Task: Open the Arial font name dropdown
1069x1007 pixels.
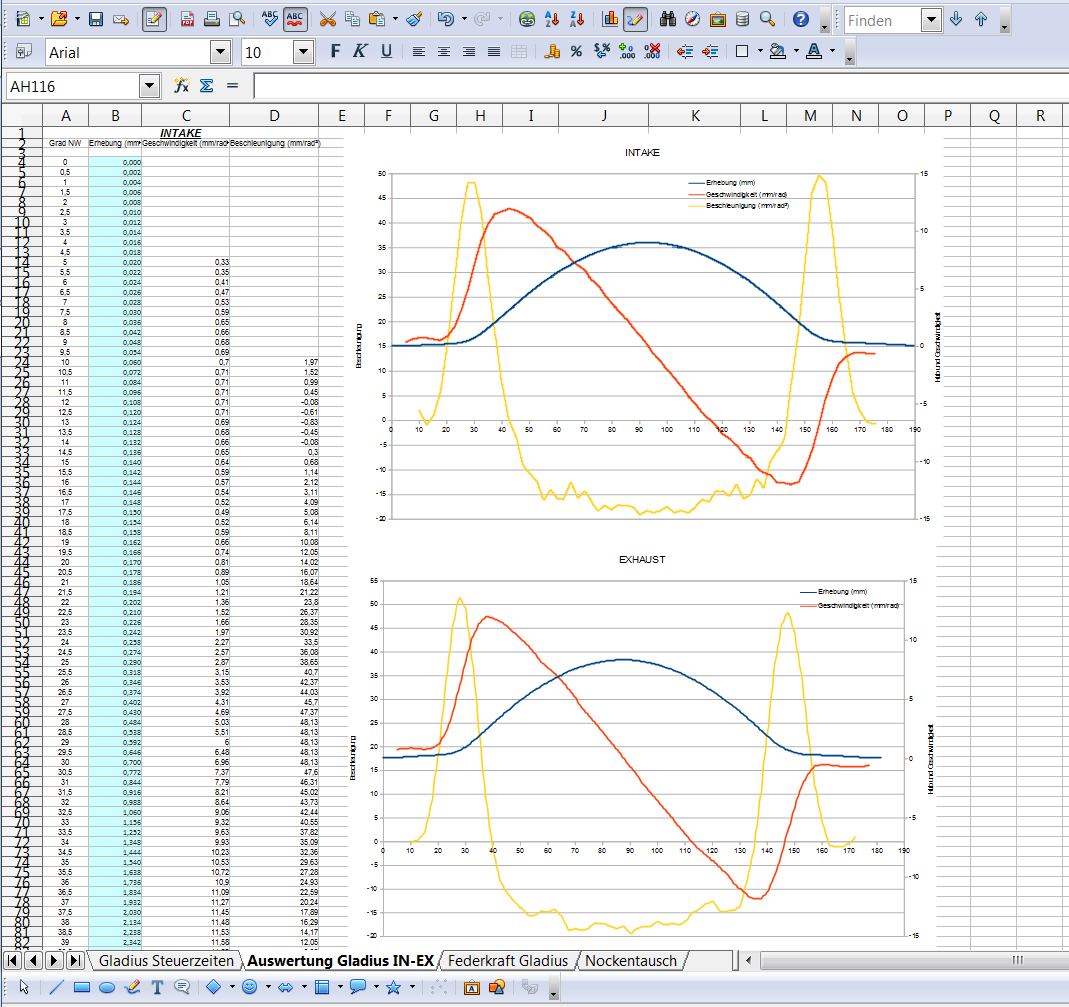Action: pos(220,52)
